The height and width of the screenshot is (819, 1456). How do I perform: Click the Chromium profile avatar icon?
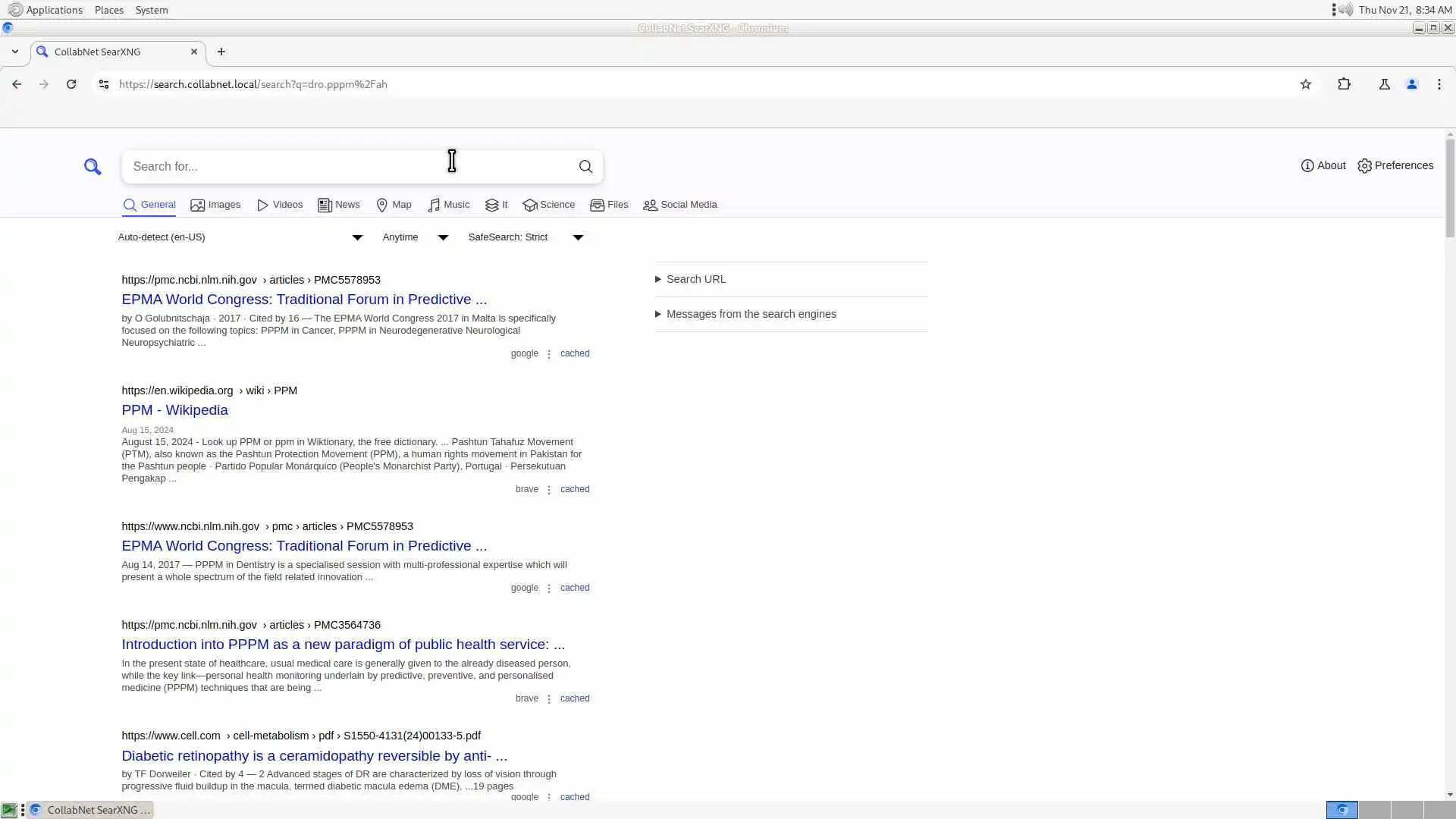click(x=1411, y=84)
